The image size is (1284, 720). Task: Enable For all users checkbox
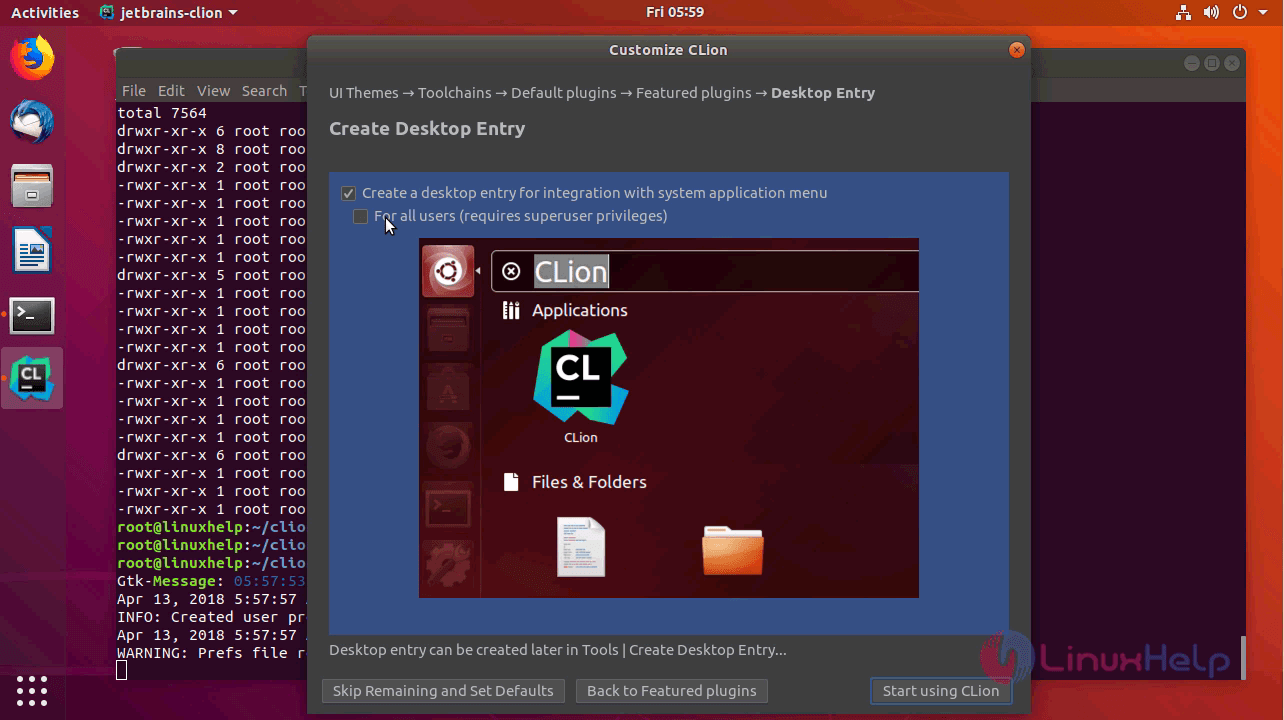tap(360, 216)
